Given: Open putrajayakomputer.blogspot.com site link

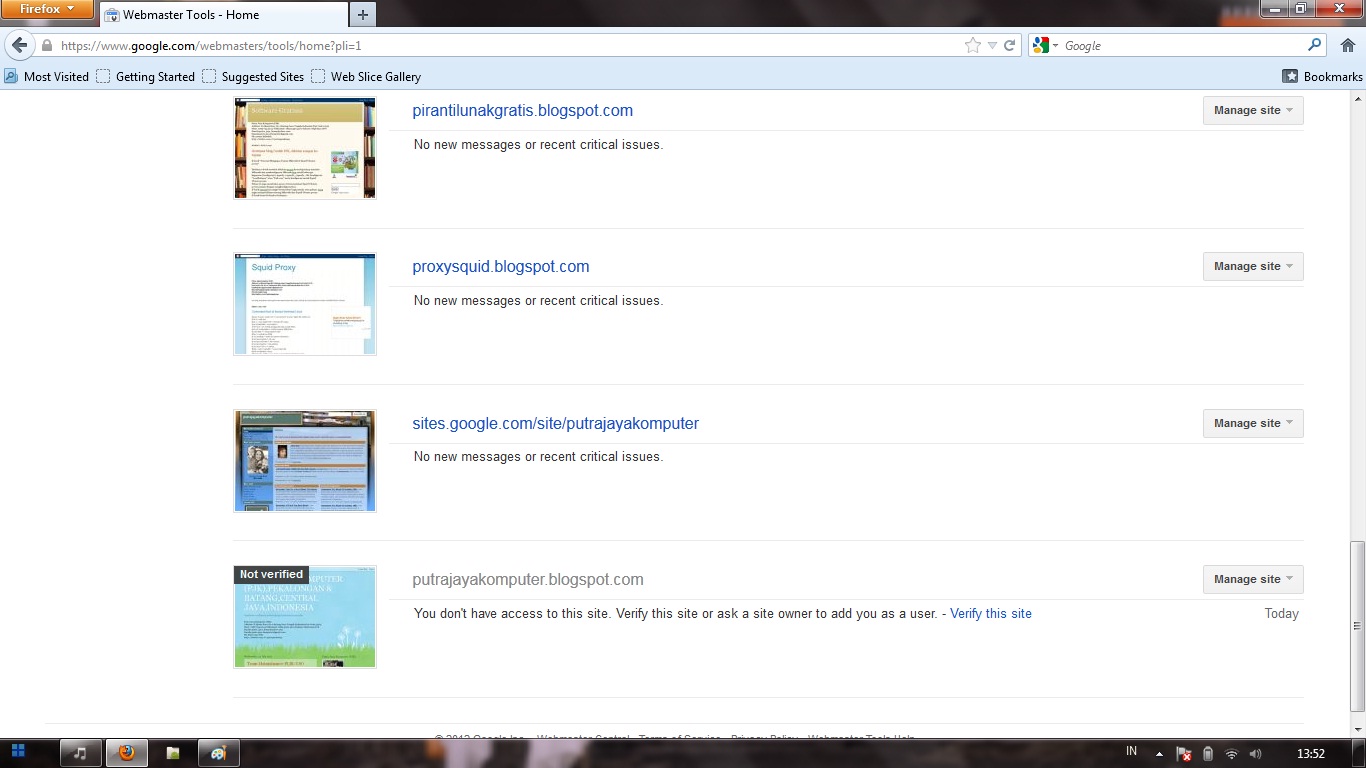Looking at the screenshot, I should pos(528,580).
